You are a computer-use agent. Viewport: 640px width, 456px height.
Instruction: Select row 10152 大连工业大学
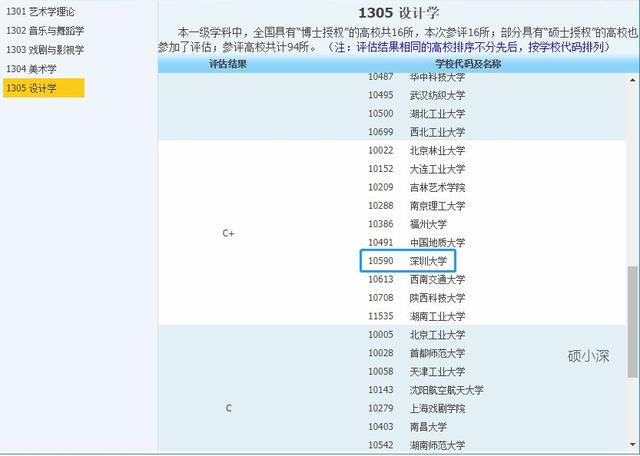pyautogui.click(x=416, y=169)
